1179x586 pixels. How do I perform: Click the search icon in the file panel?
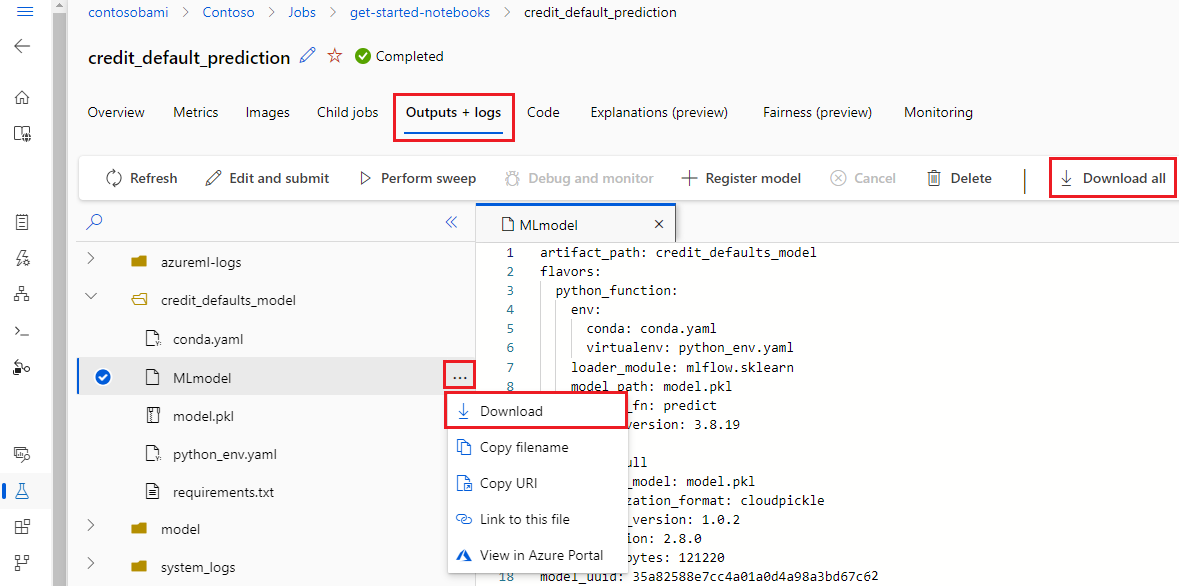pyautogui.click(x=96, y=222)
